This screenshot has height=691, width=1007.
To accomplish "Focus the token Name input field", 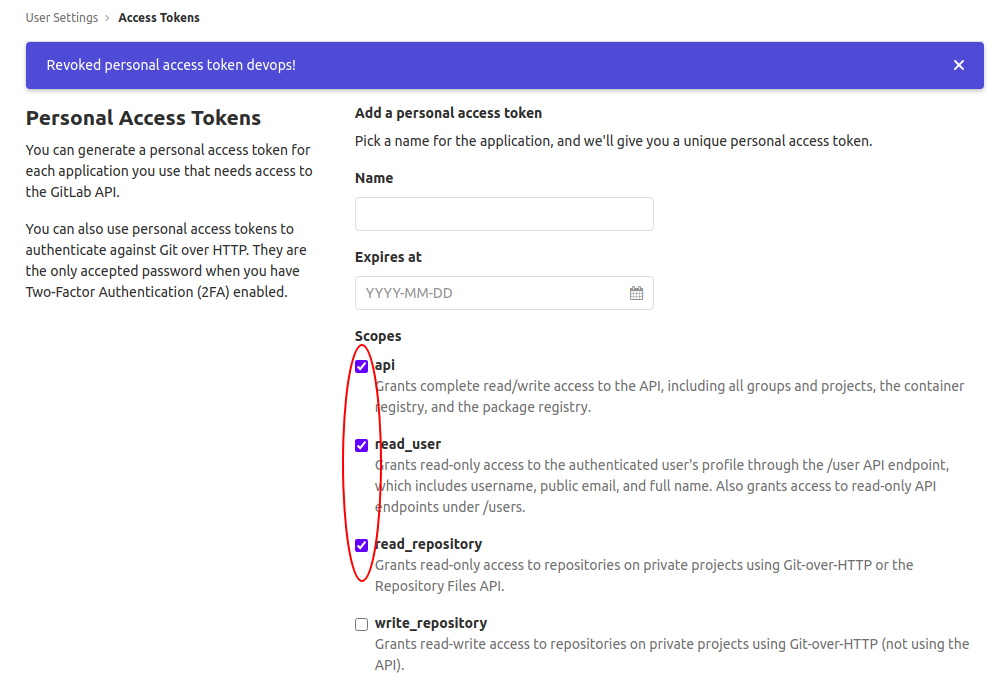I will [504, 214].
